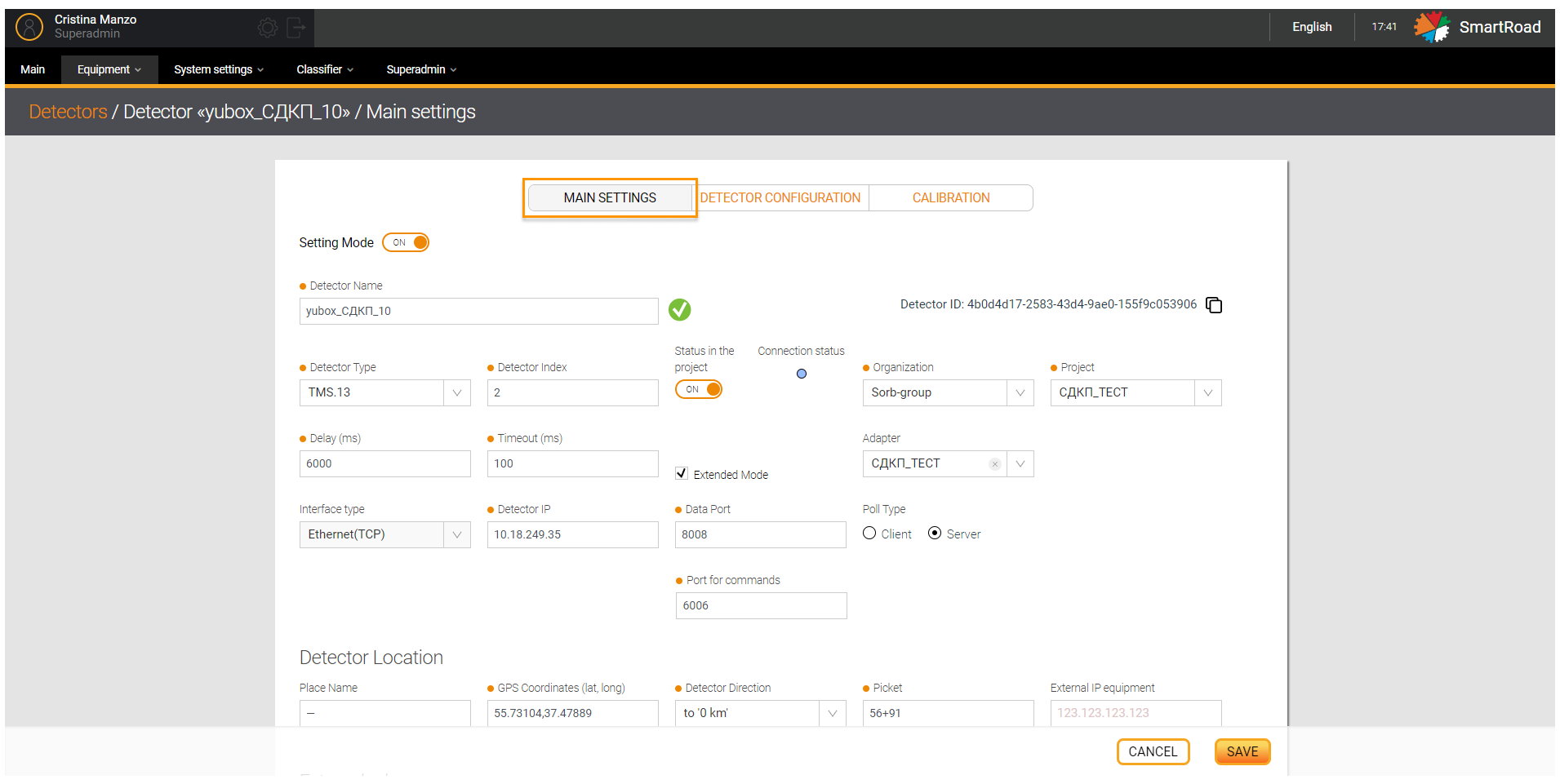1560x784 pixels.
Task: Open the Detector Type dropdown
Action: pyautogui.click(x=385, y=392)
